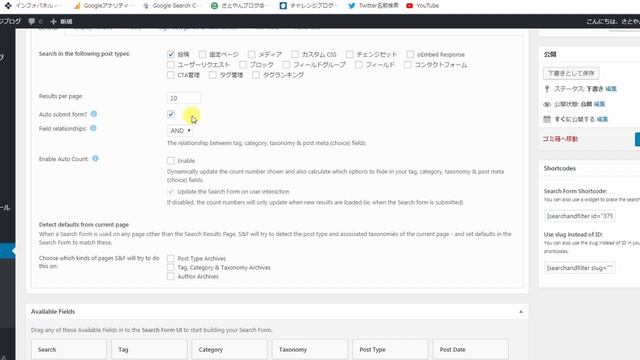The height and width of the screenshot is (360, 640).
Task: Check the コンタクトフォーム checkbox
Action: [x=408, y=64]
